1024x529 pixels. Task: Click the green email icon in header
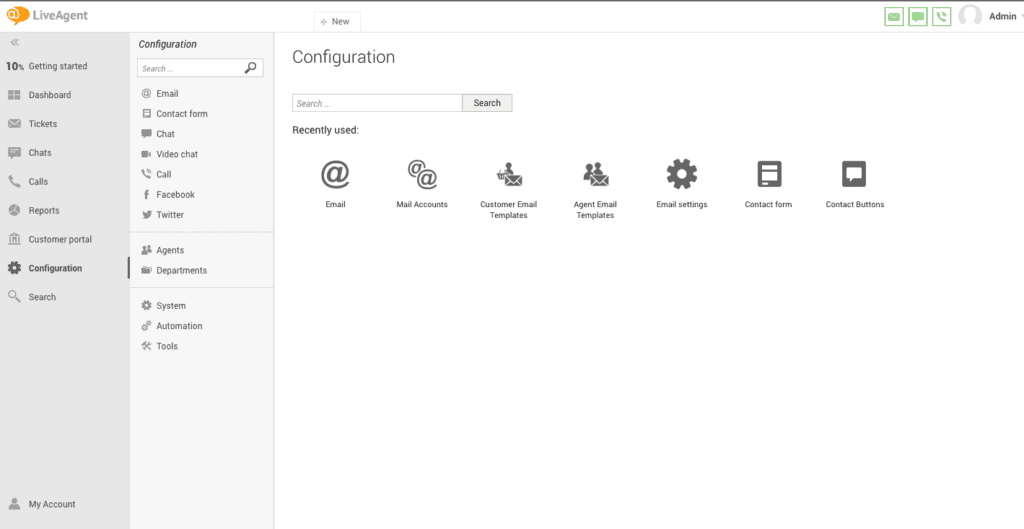click(894, 17)
